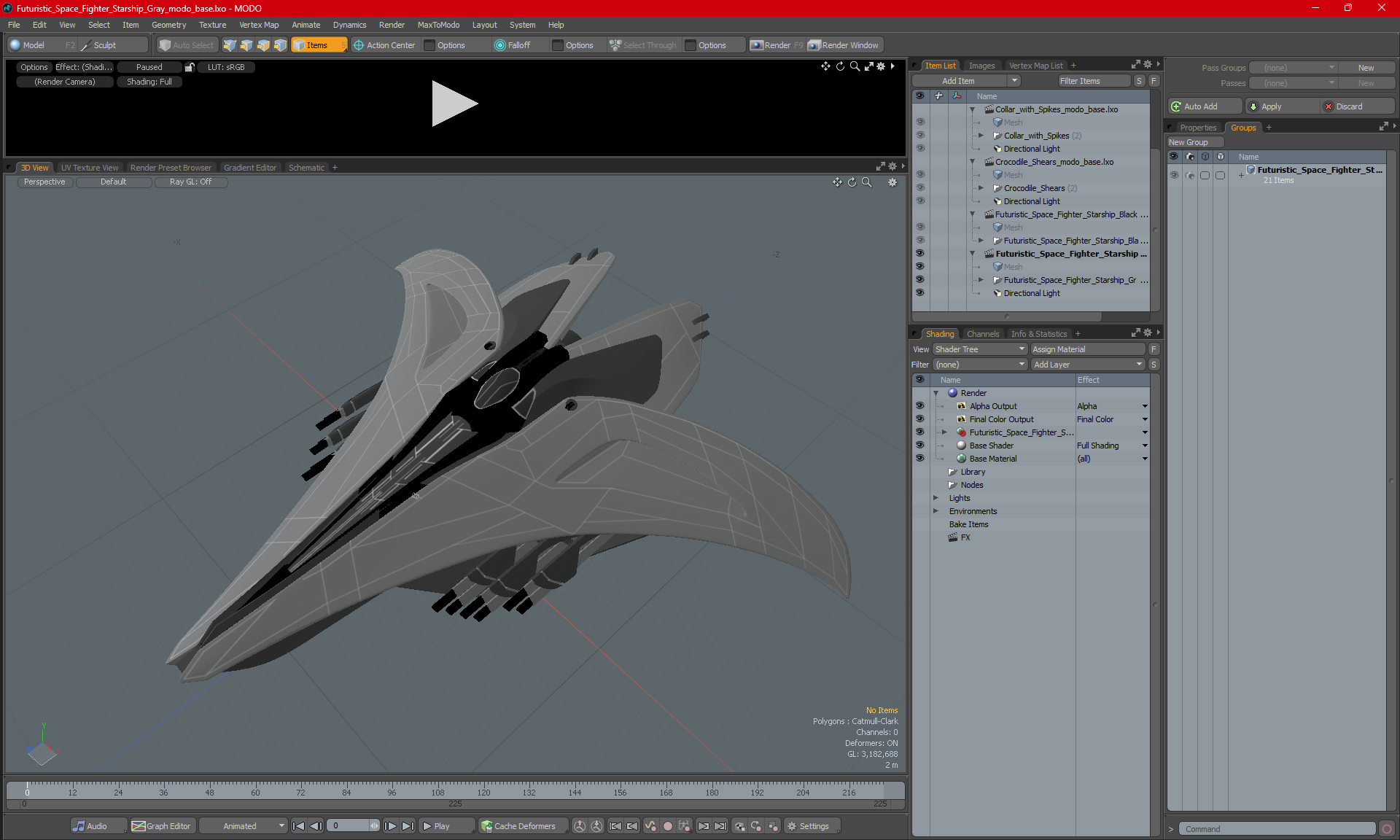Toggle visibility of Futuristic_Space_Fighter_Starship scene item
The height and width of the screenshot is (840, 1400).
tap(919, 253)
